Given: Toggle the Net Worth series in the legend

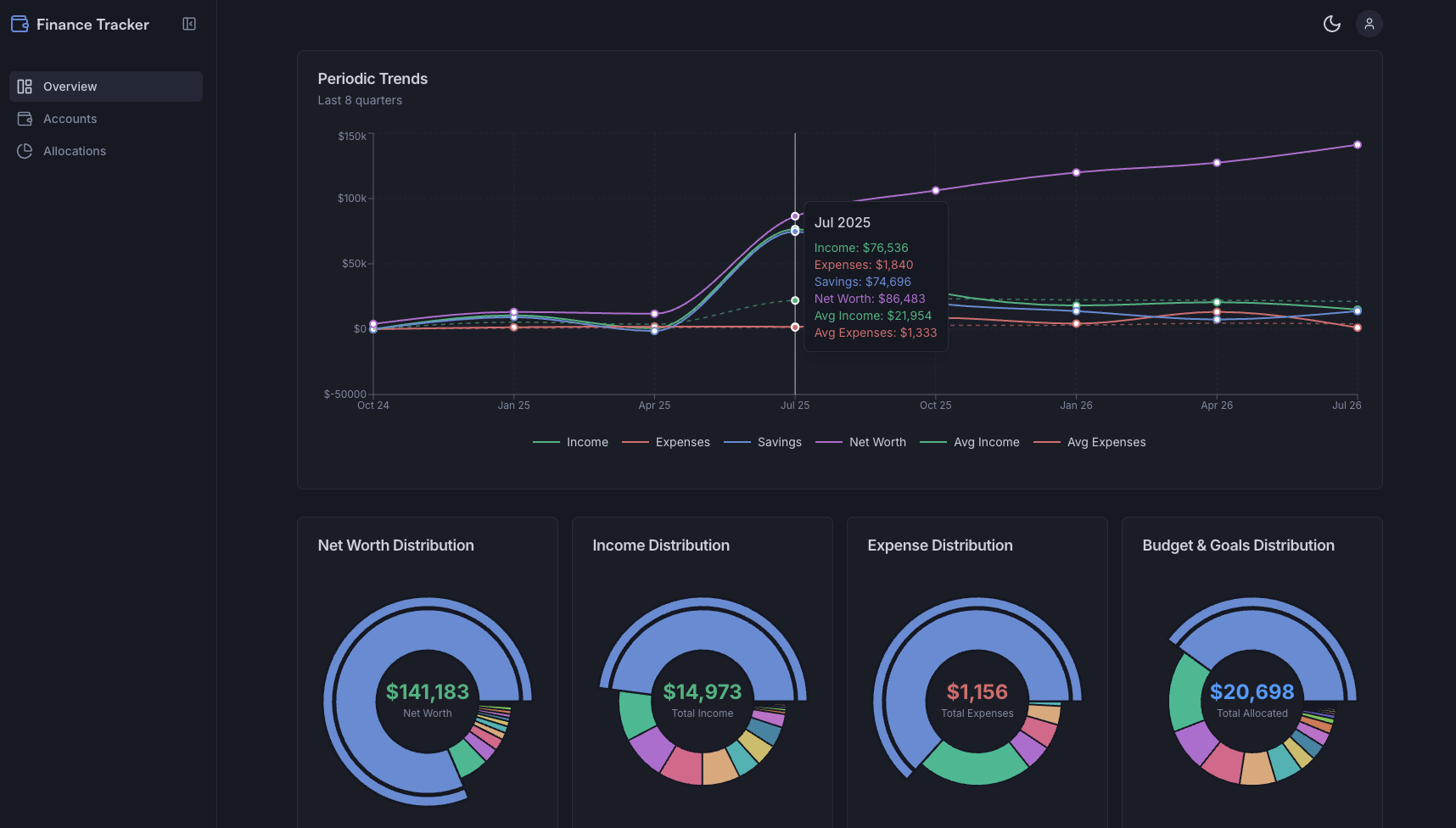Looking at the screenshot, I should [x=860, y=442].
